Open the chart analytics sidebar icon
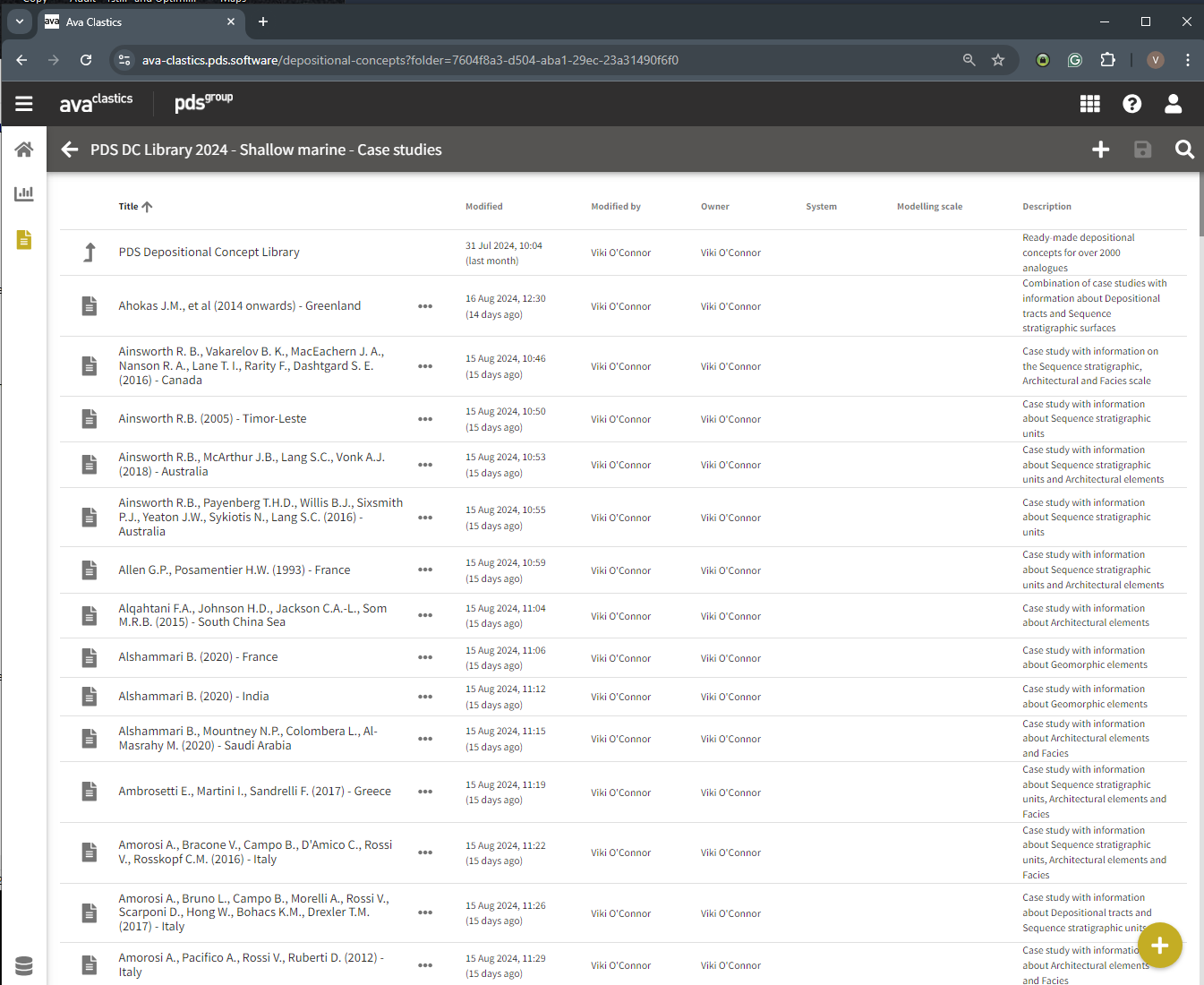Viewport: 1204px width, 985px height. coord(24,193)
